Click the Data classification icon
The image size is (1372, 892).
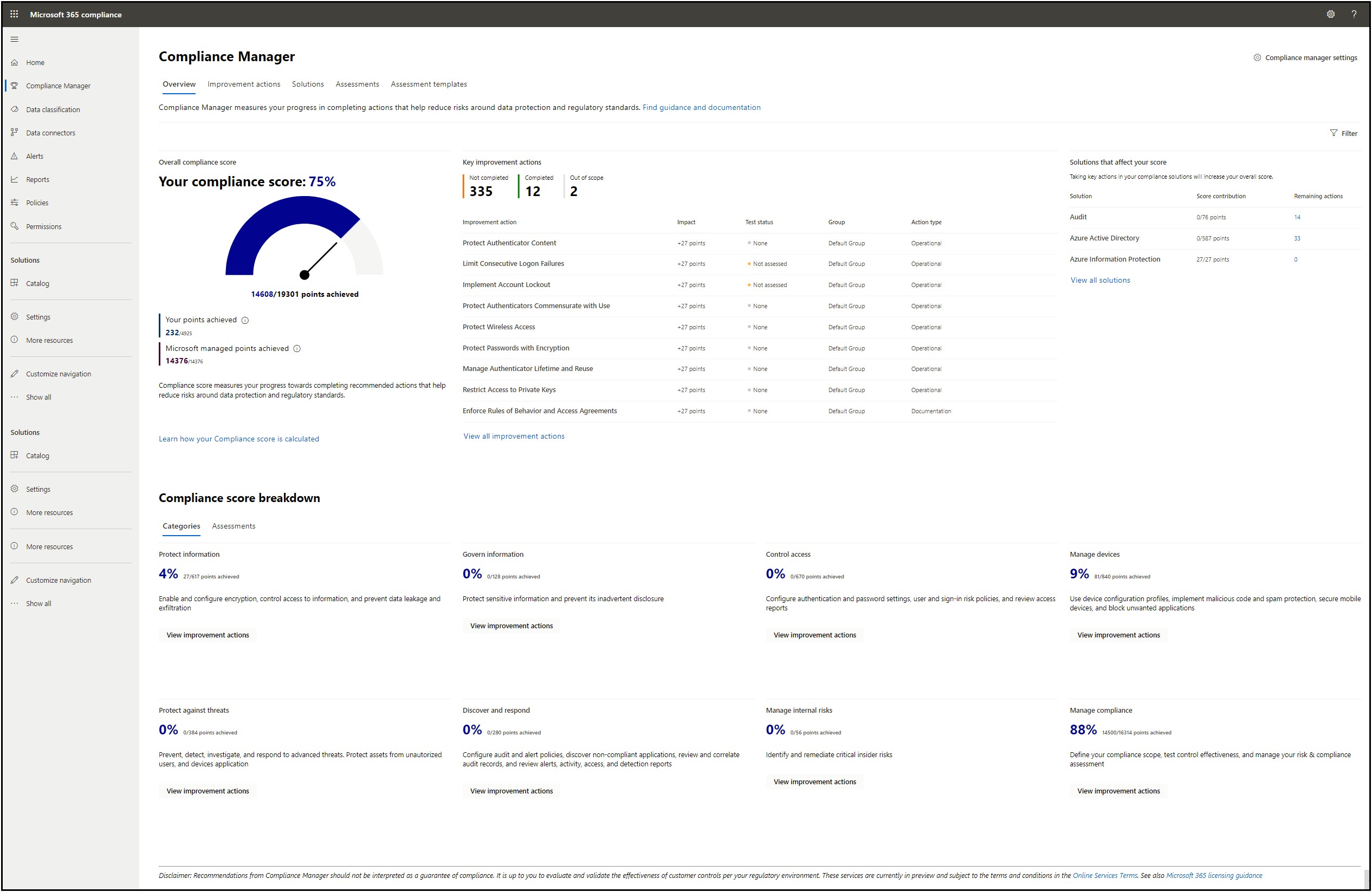(x=15, y=109)
